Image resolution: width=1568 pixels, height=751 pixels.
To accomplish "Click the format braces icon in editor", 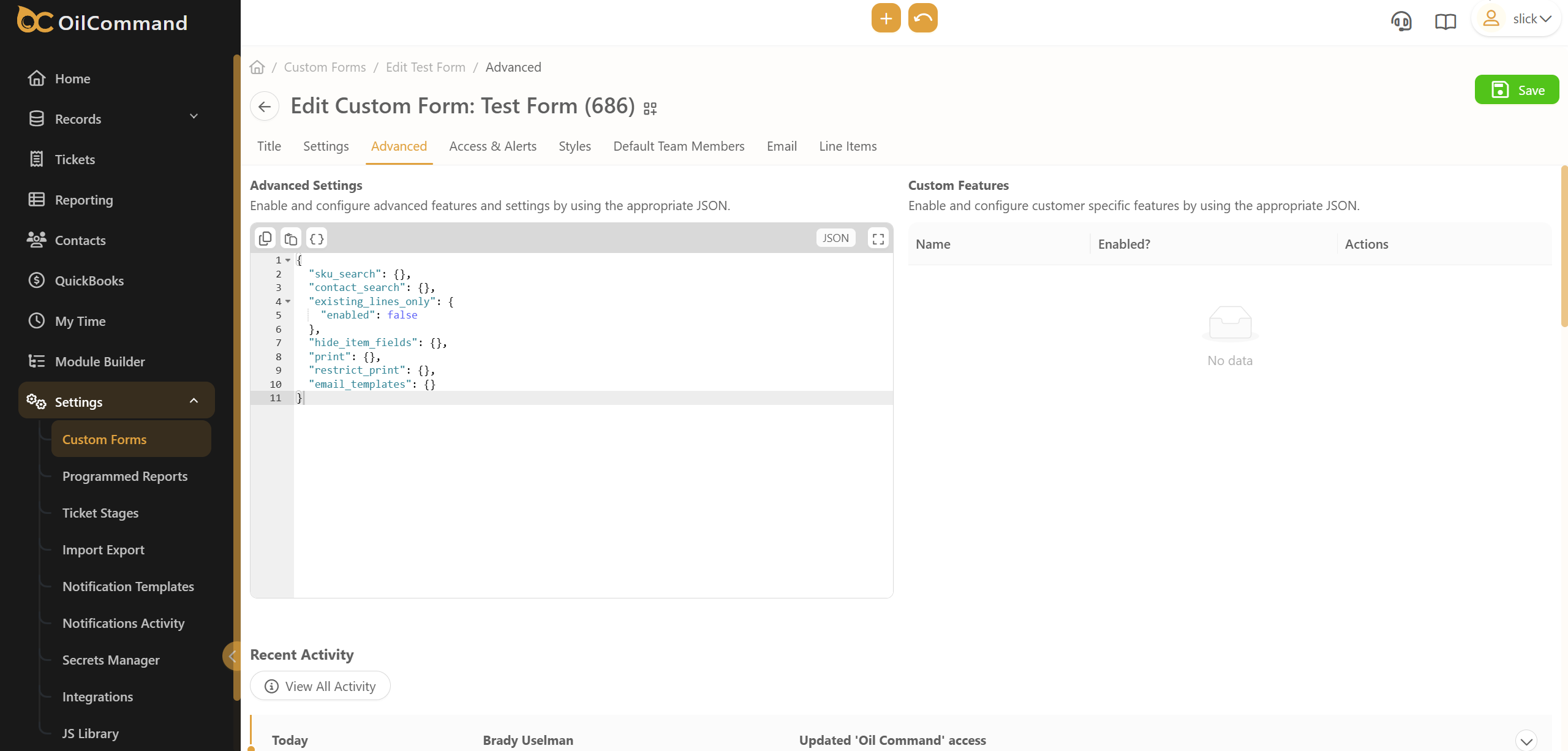I will tap(317, 238).
